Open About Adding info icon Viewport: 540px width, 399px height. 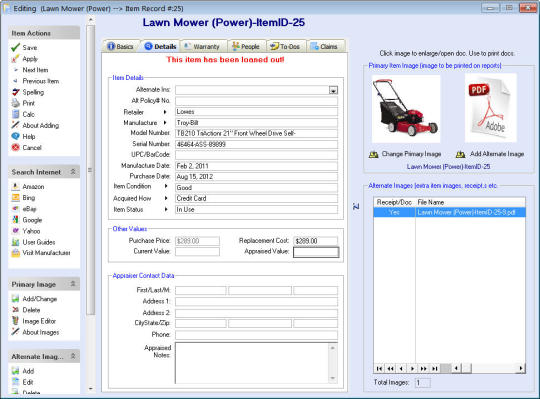point(15,125)
